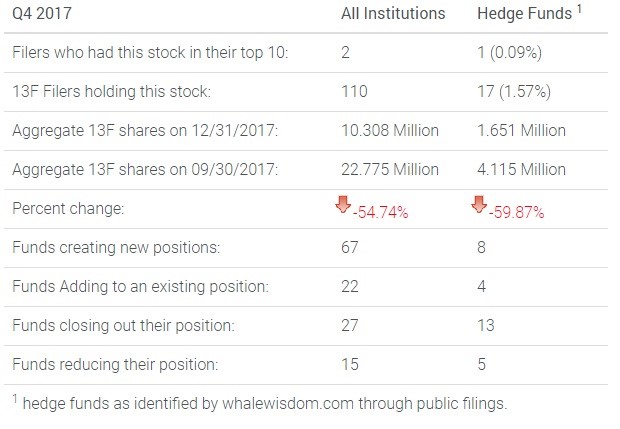Click red down arrow beside -54.74%
Viewport: 620px width, 429px height.
(343, 206)
